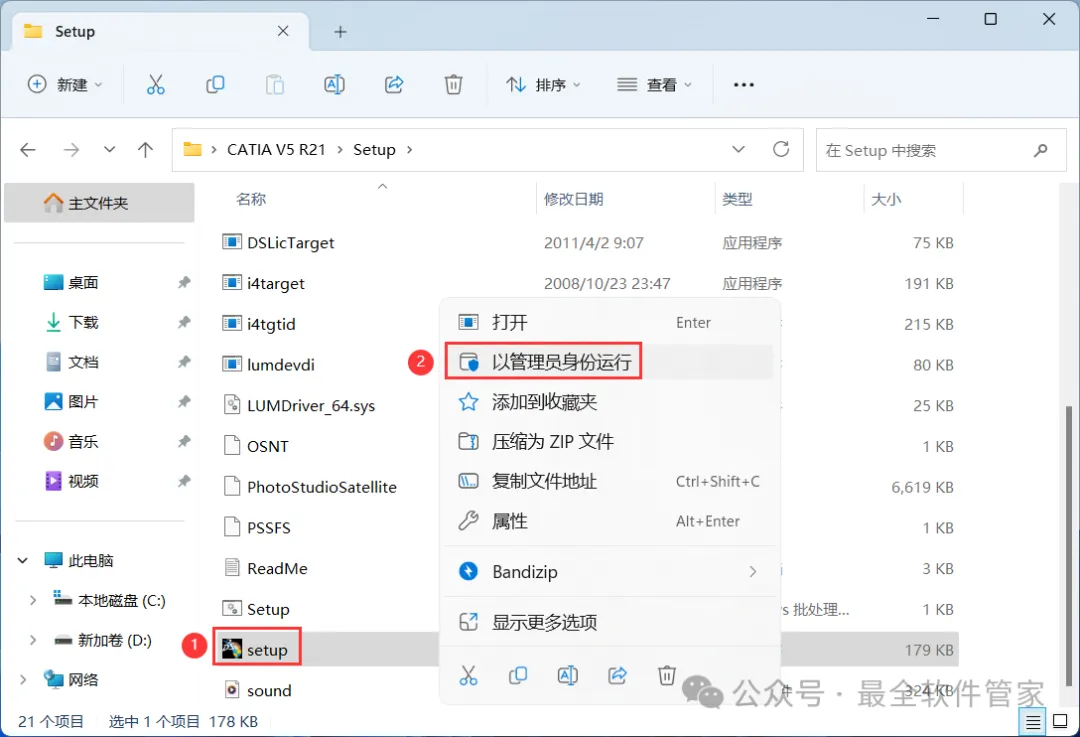Viewport: 1080px width, 737px height.
Task: Select the LUMDriver_64.sys file
Action: point(311,406)
